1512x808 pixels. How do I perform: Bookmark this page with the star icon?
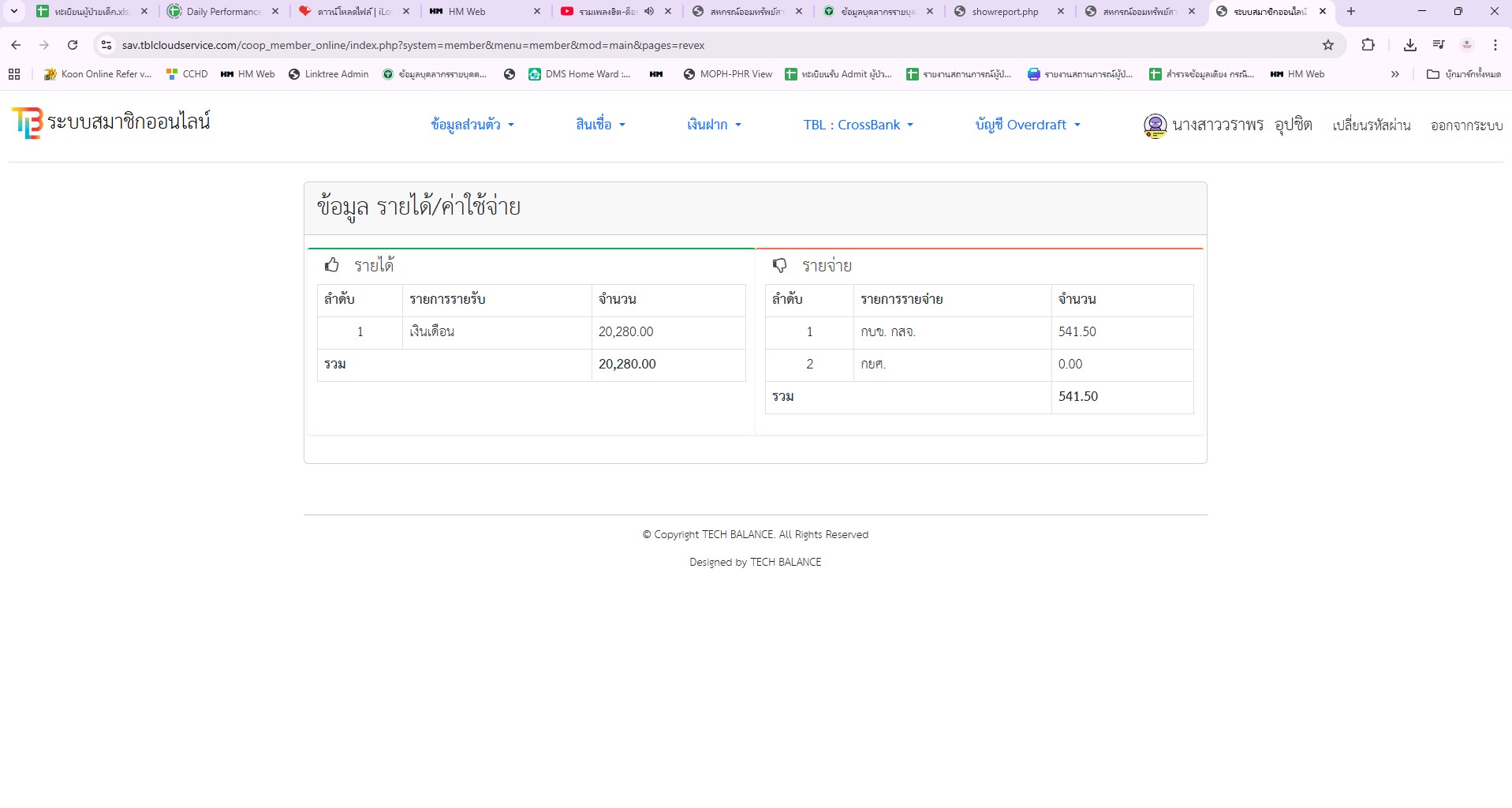(1328, 45)
